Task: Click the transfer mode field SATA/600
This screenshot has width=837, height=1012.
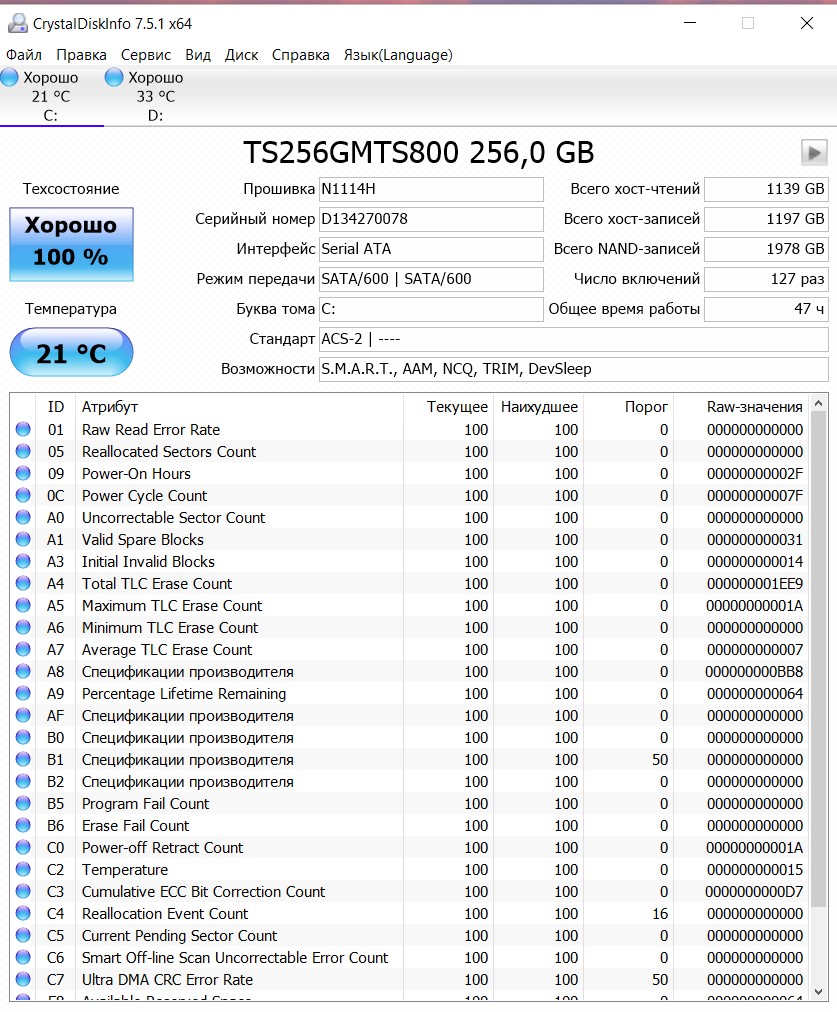Action: point(431,279)
